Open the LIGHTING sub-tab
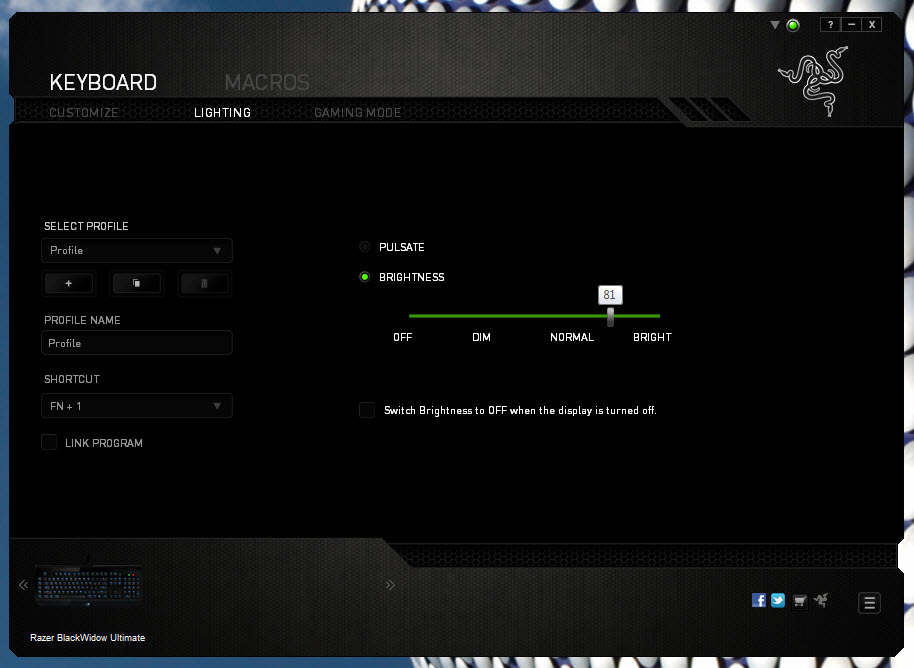This screenshot has height=668, width=914. tap(222, 112)
